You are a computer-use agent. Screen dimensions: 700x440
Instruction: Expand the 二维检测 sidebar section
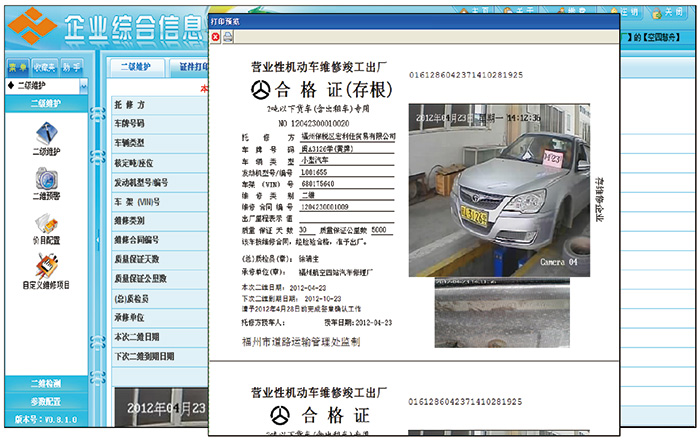coord(46,384)
